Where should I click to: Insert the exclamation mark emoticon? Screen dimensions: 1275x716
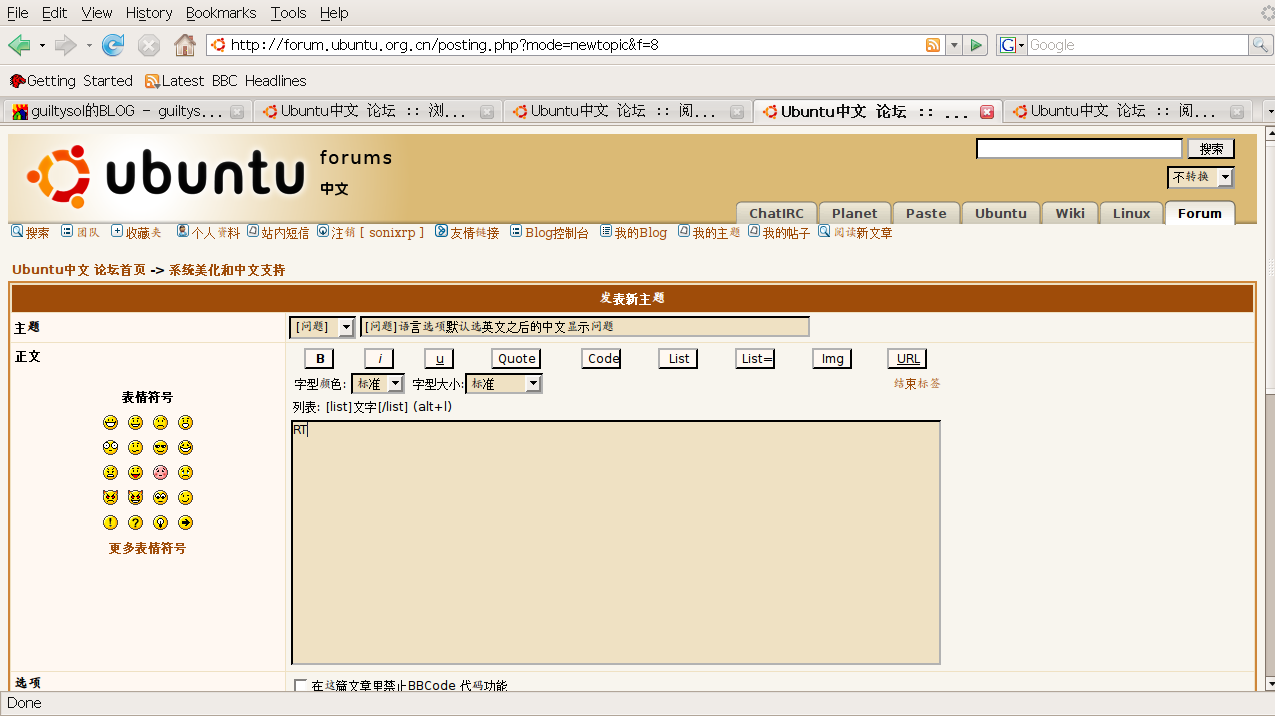(x=110, y=523)
